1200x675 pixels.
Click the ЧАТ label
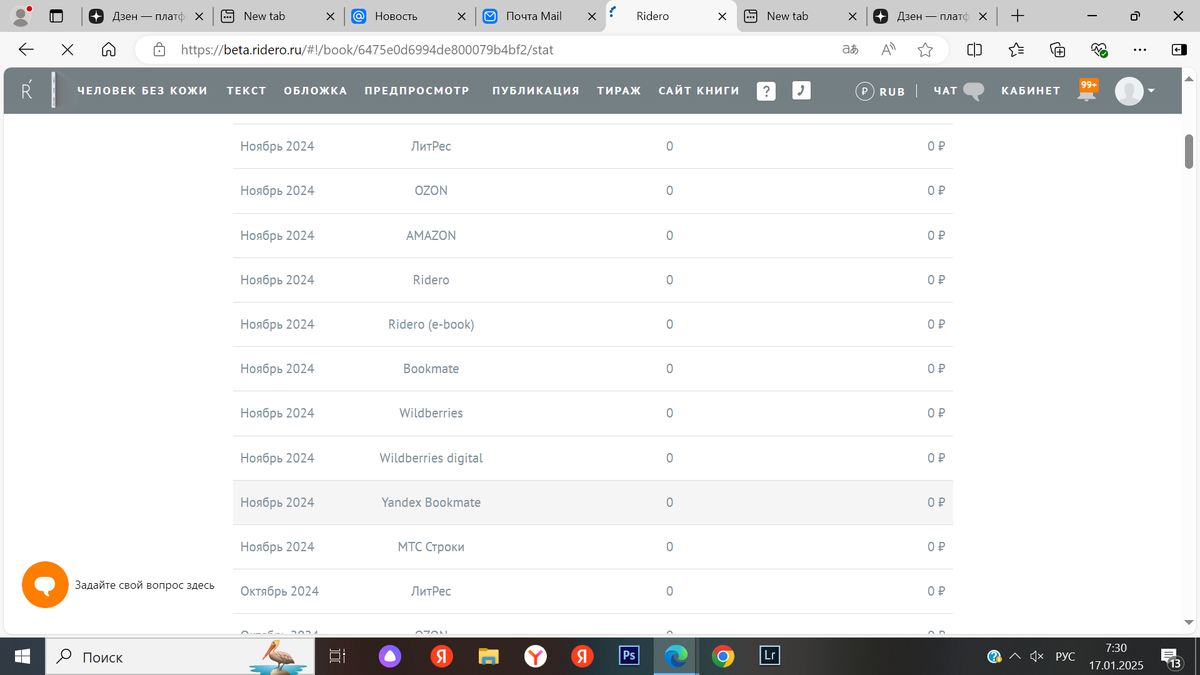point(945,91)
